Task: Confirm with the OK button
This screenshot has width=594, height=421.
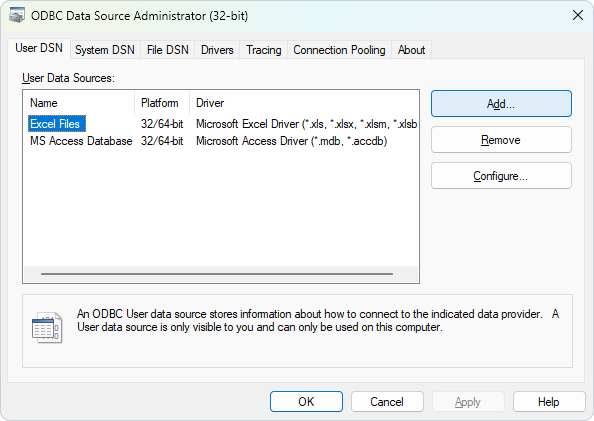Action: click(x=306, y=402)
